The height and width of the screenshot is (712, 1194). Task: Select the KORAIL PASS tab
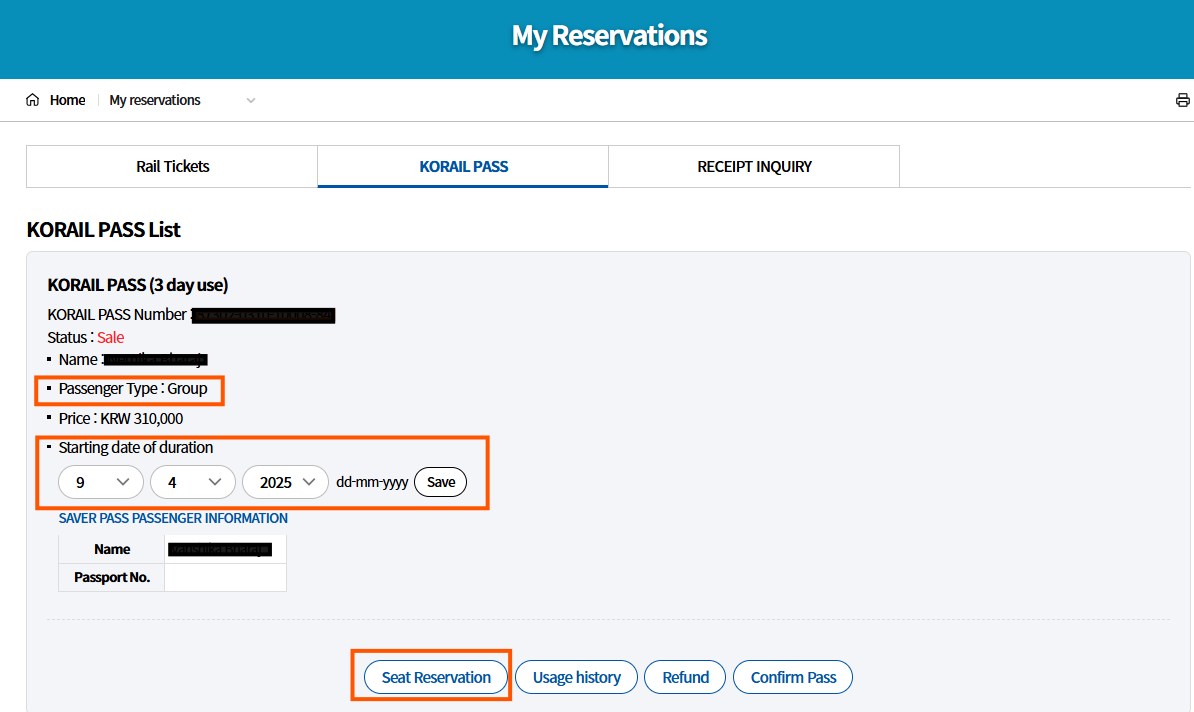click(x=462, y=166)
